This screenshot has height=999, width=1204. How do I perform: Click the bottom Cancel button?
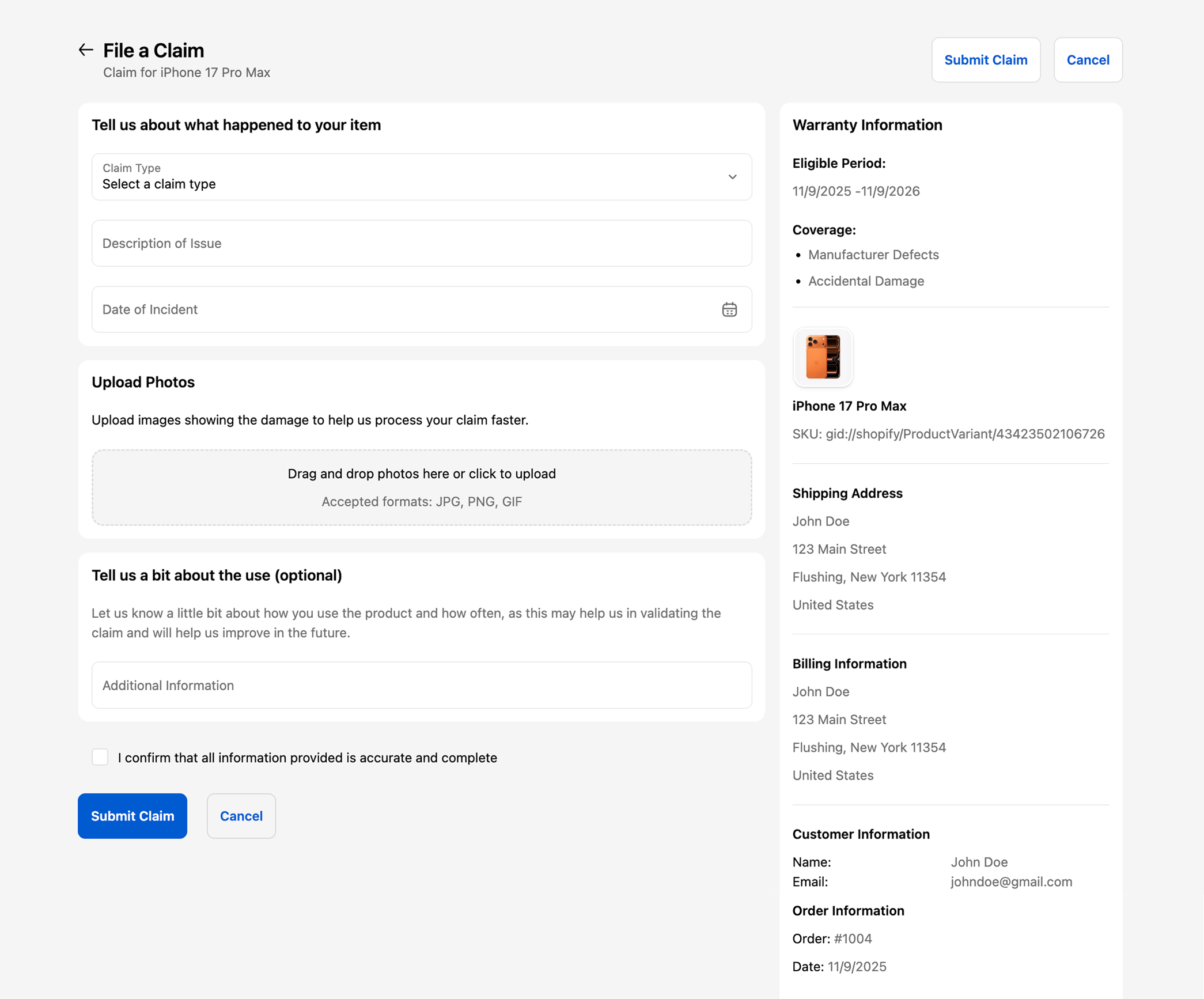point(241,815)
